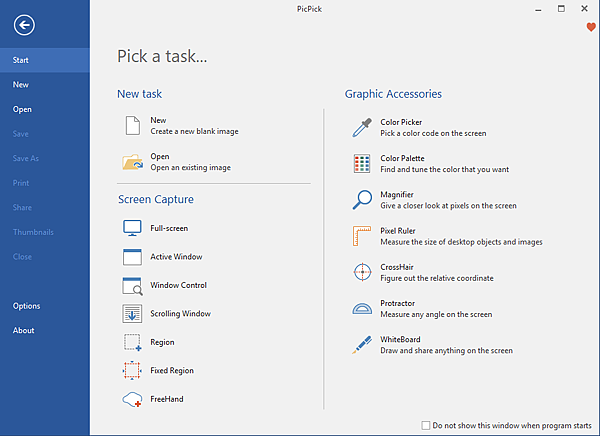The width and height of the screenshot is (600, 436).
Task: Click the Scrolling Window capture icon
Action: pyautogui.click(x=133, y=314)
